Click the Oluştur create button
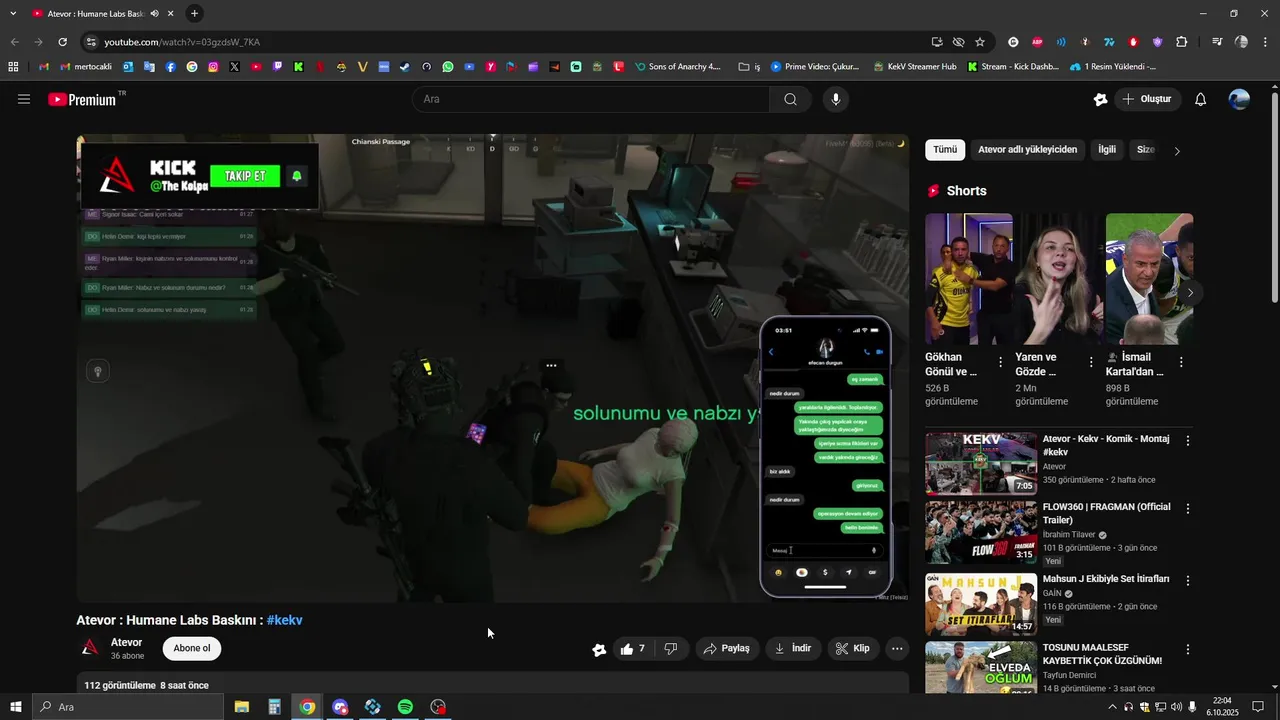 pos(1147,99)
